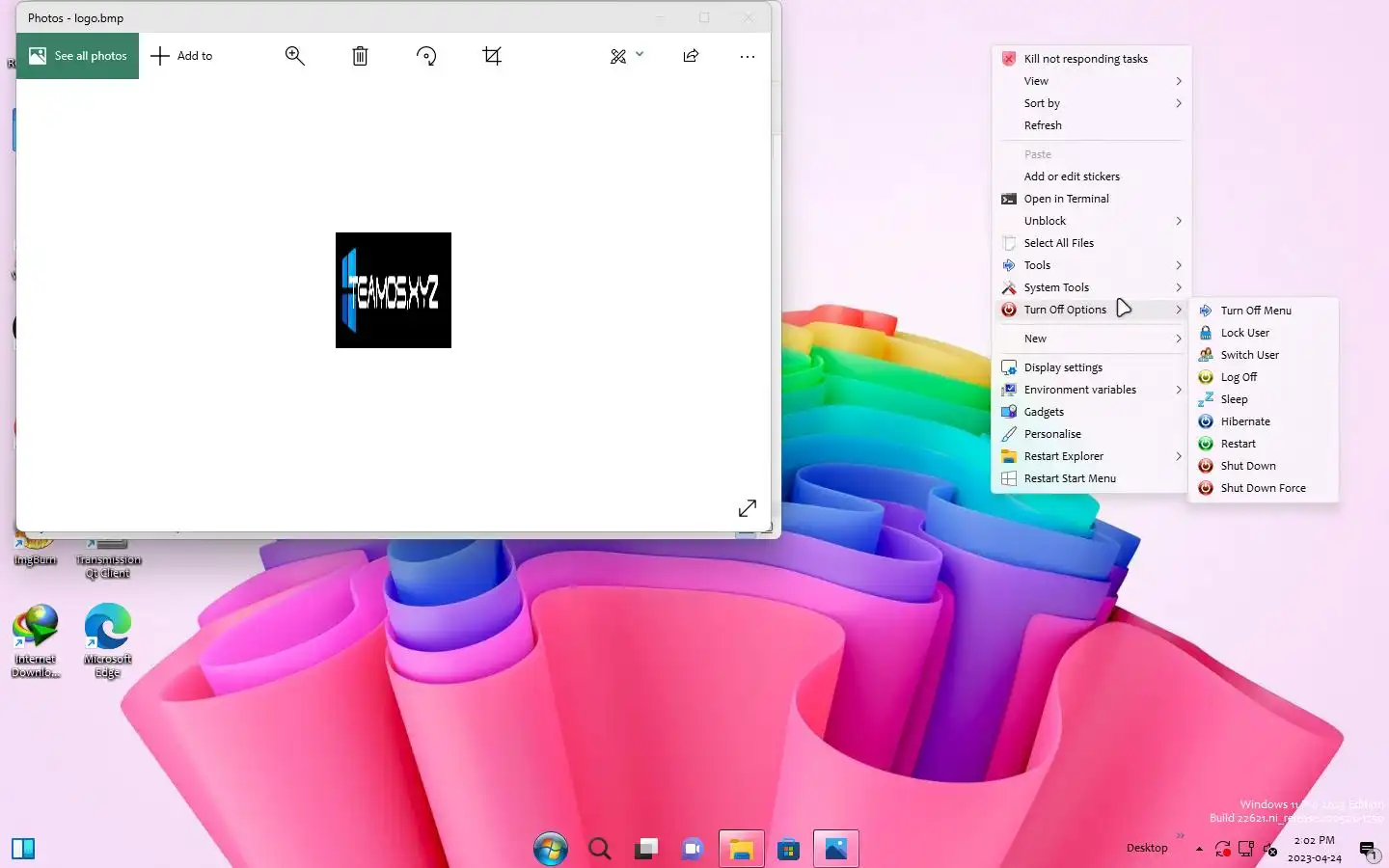Open the taskbar Search icon
Image resolution: width=1389 pixels, height=868 pixels.
[600, 849]
